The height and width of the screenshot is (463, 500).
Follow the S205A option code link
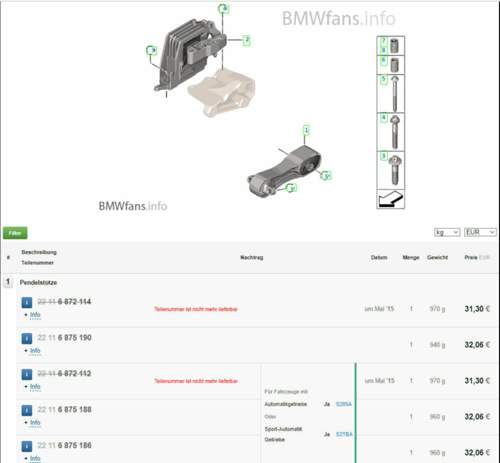pos(344,404)
